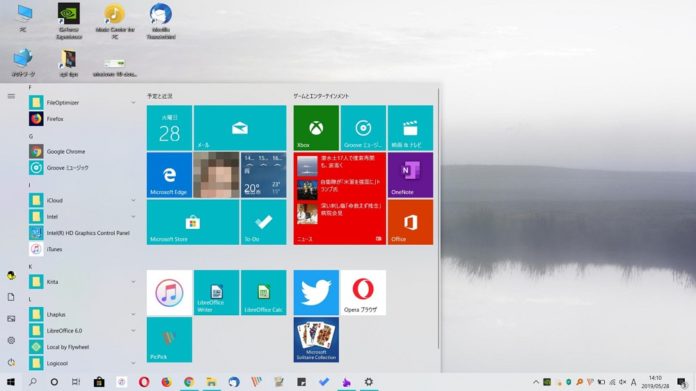Open Documents from the Start sidebar
The width and height of the screenshot is (696, 391).
click(x=11, y=297)
